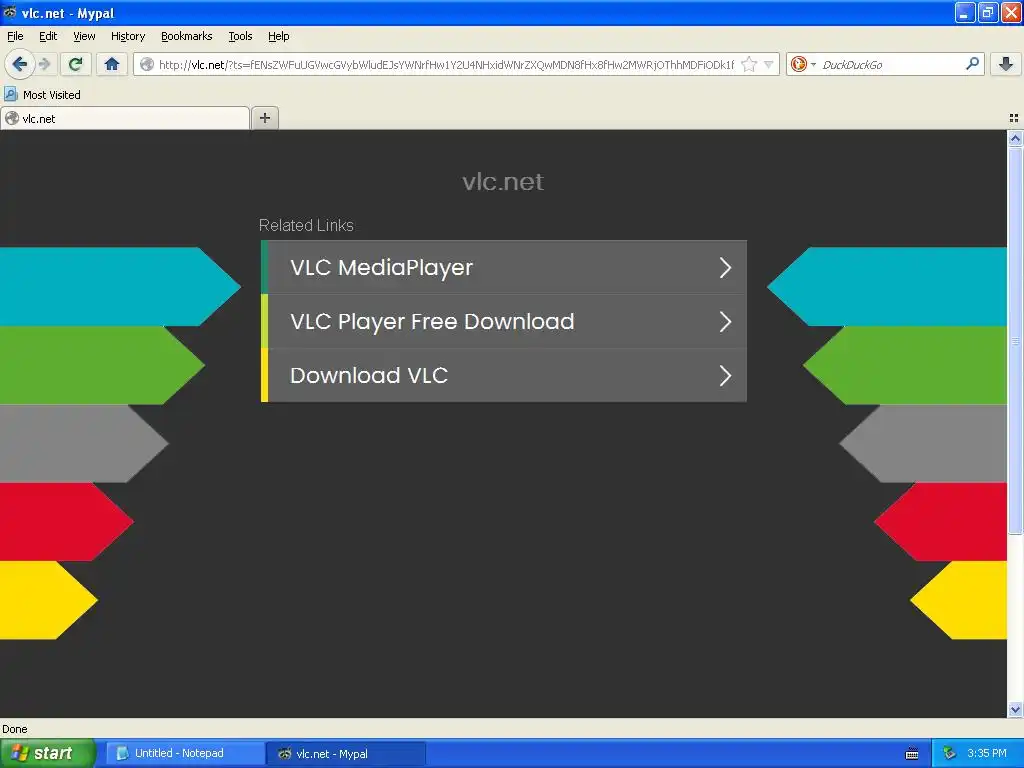
Task: Click the Mypal raccoon icon in title bar
Action: pyautogui.click(x=10, y=12)
